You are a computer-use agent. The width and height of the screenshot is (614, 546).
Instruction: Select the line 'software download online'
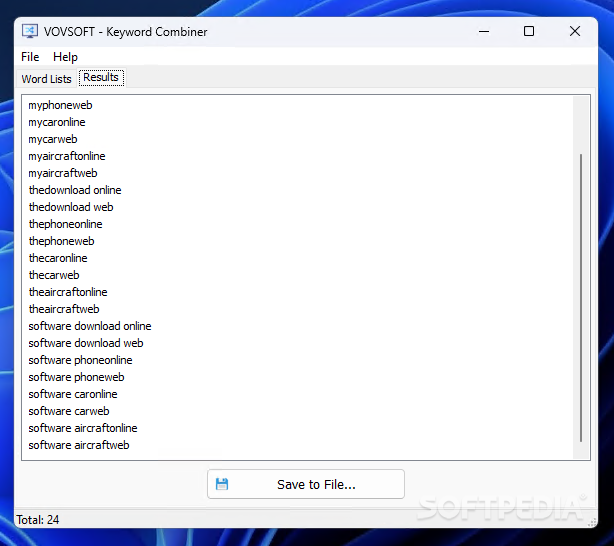click(90, 326)
